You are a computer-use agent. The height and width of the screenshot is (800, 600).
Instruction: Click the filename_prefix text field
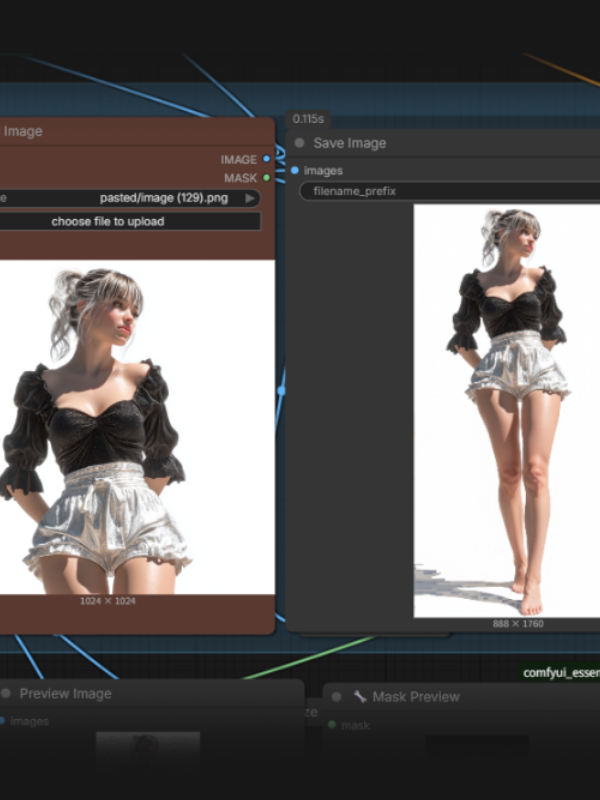(x=450, y=190)
